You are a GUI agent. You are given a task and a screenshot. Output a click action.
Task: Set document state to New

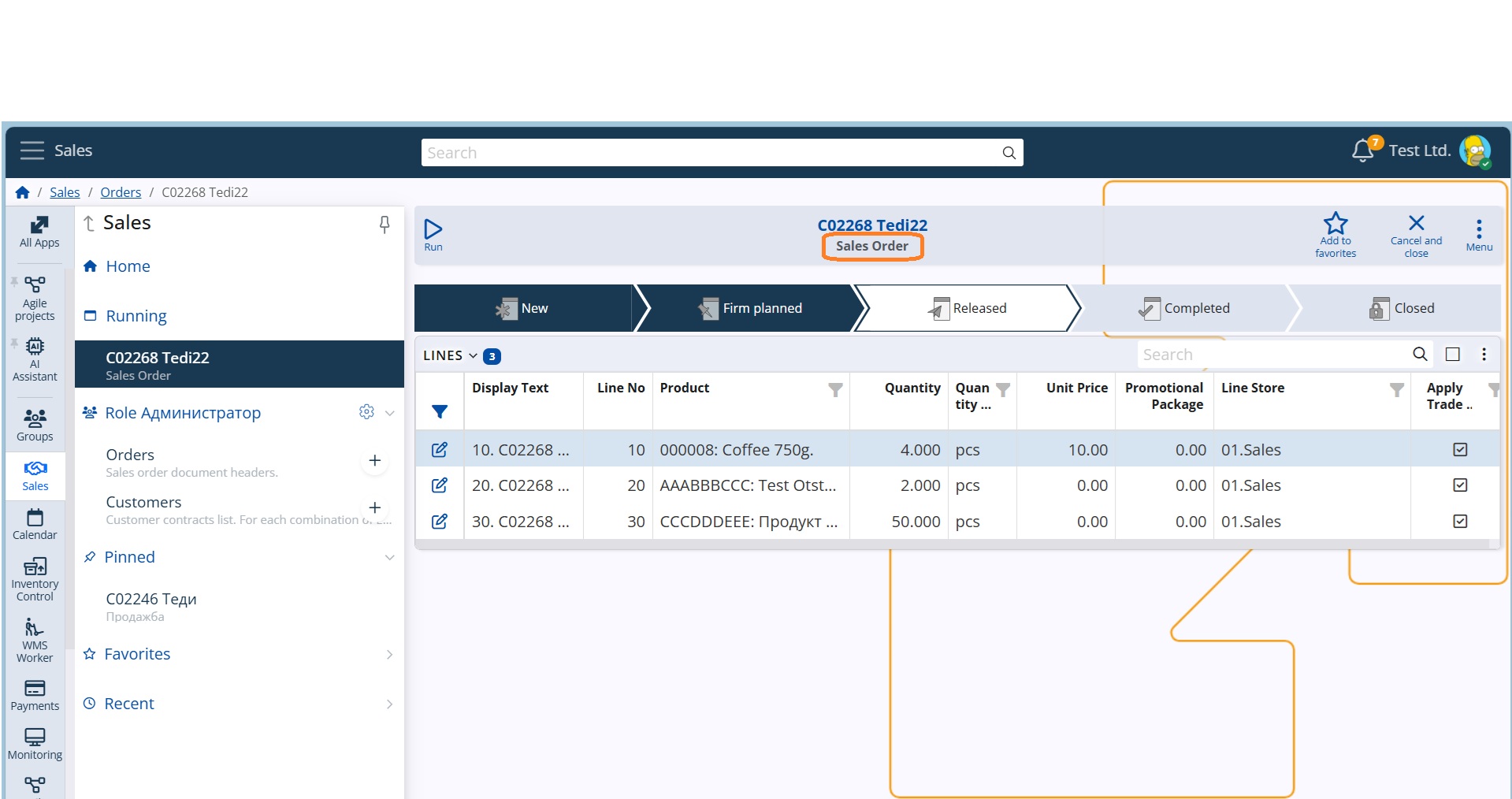pyautogui.click(x=524, y=308)
